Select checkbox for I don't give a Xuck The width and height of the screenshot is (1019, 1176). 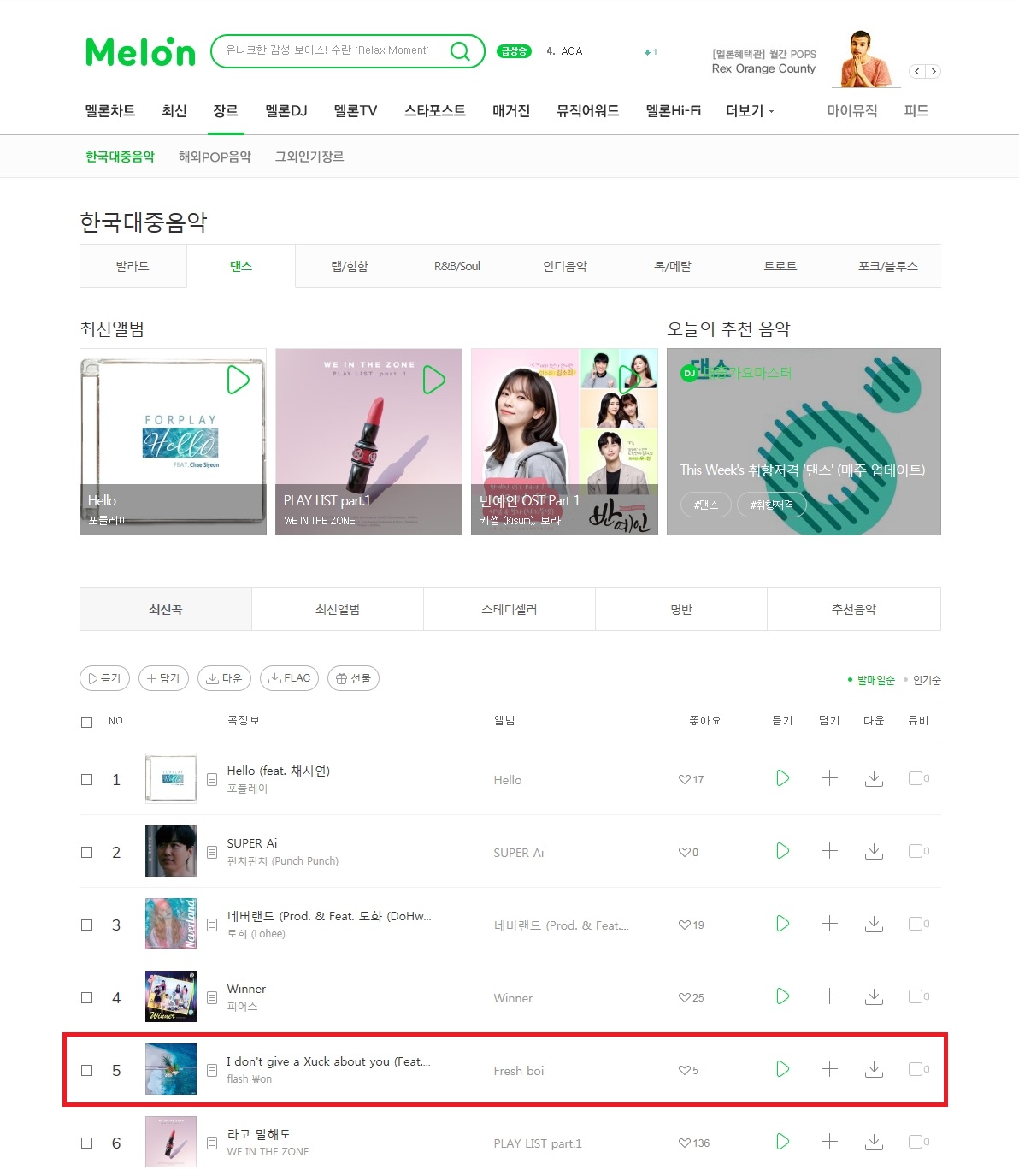86,1070
